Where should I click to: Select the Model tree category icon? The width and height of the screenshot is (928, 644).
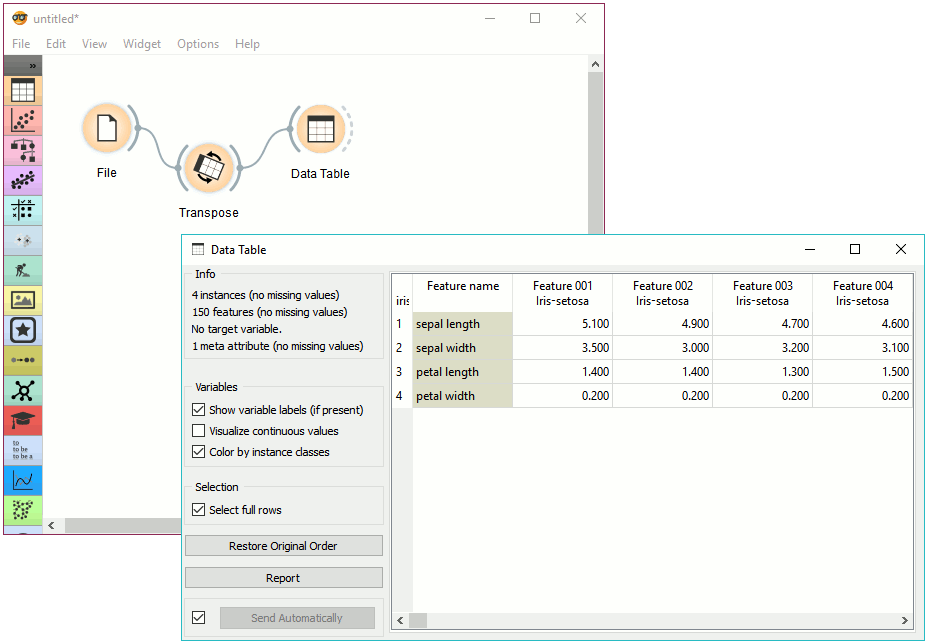[23, 151]
